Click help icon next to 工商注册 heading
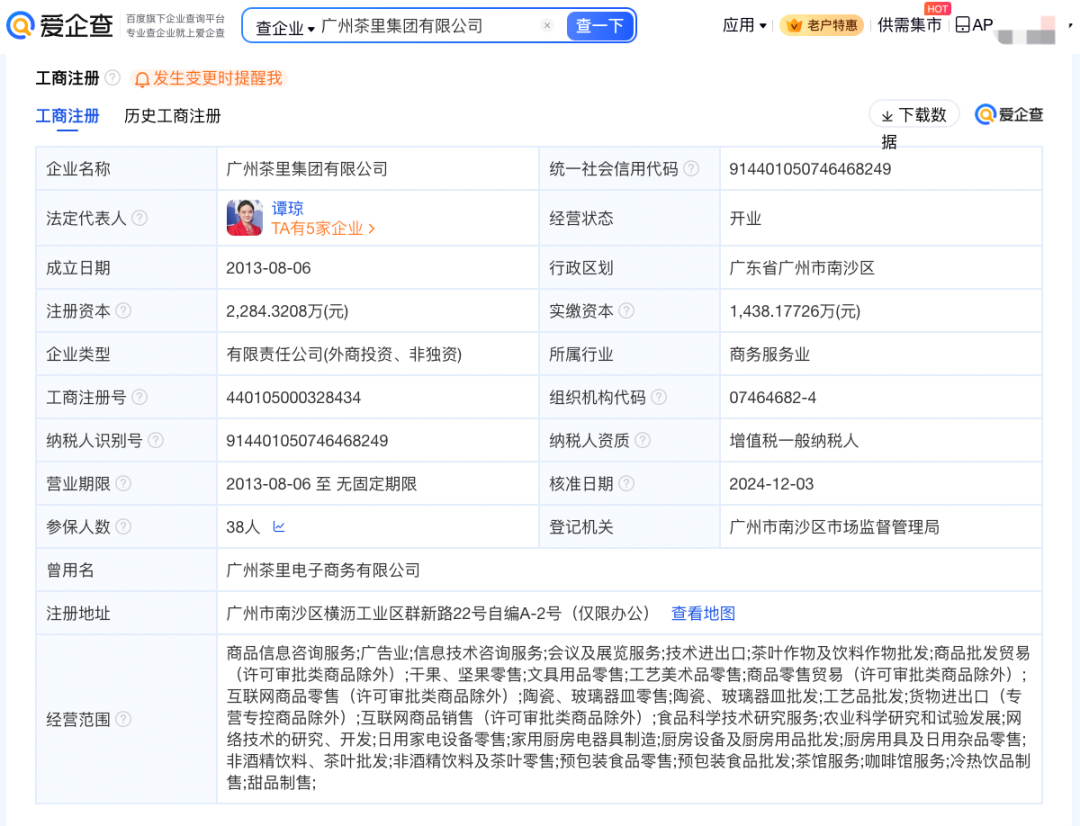 [x=113, y=78]
